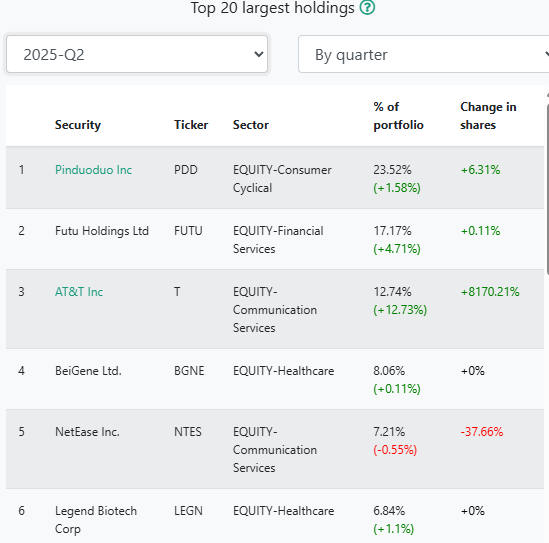
Task: Click the Top 20 largest holdings heading
Action: click(272, 8)
